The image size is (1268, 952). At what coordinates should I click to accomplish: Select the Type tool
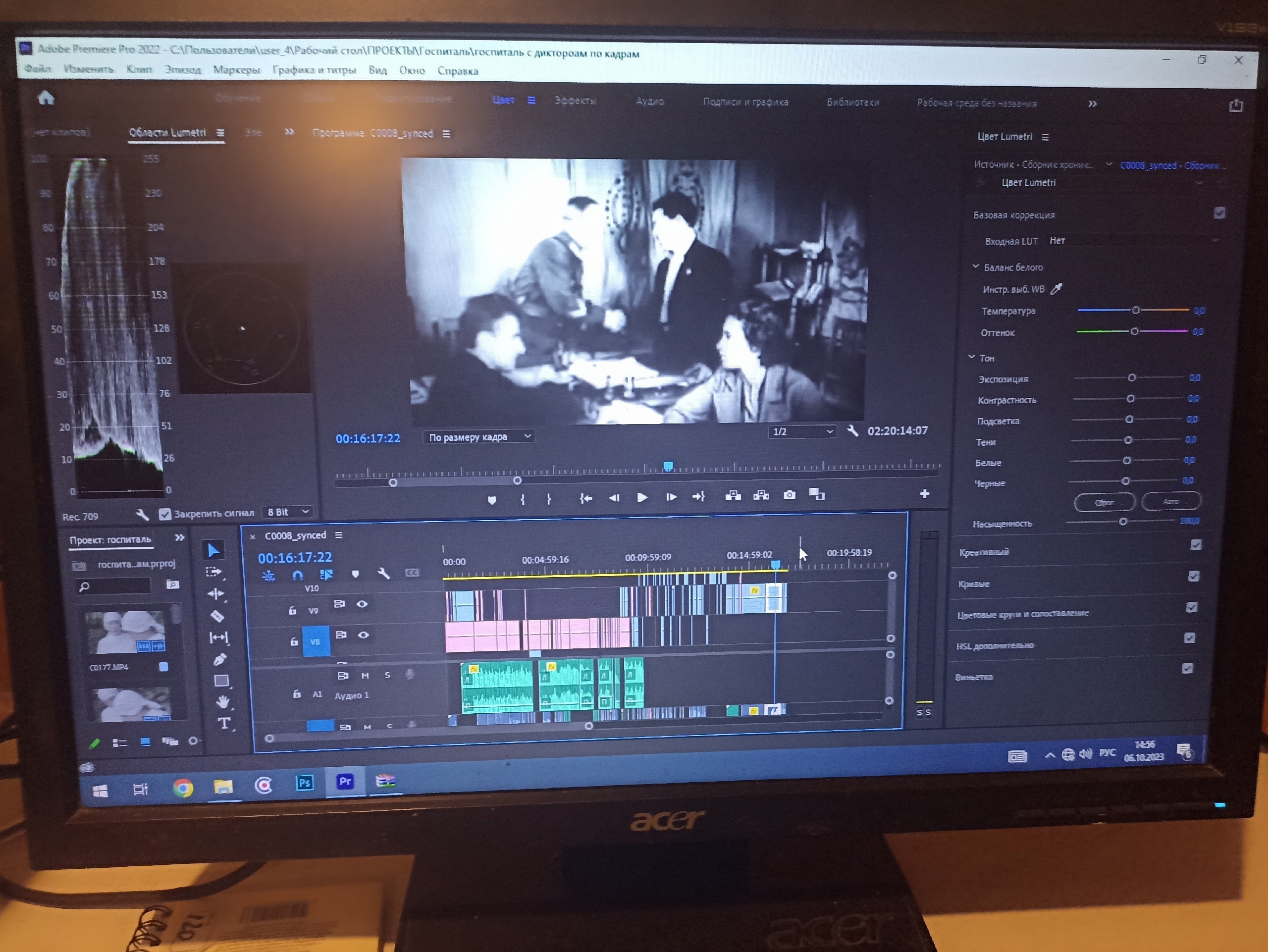coord(224,723)
